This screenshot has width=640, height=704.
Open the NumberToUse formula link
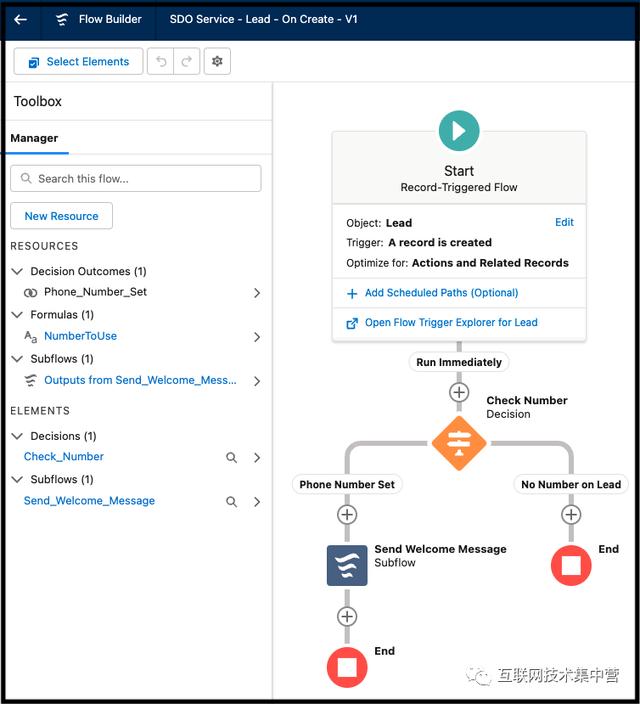point(80,336)
